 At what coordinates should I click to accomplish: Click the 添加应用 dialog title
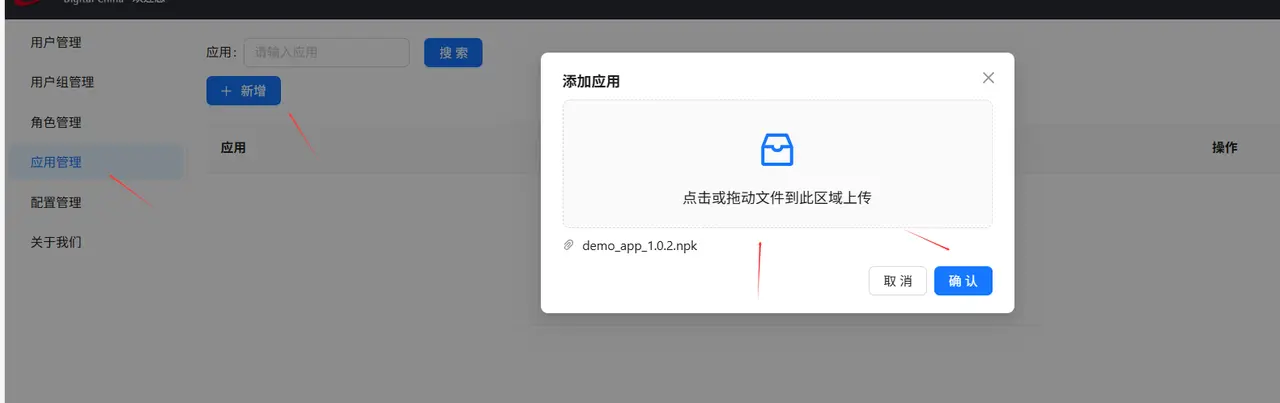click(x=591, y=82)
